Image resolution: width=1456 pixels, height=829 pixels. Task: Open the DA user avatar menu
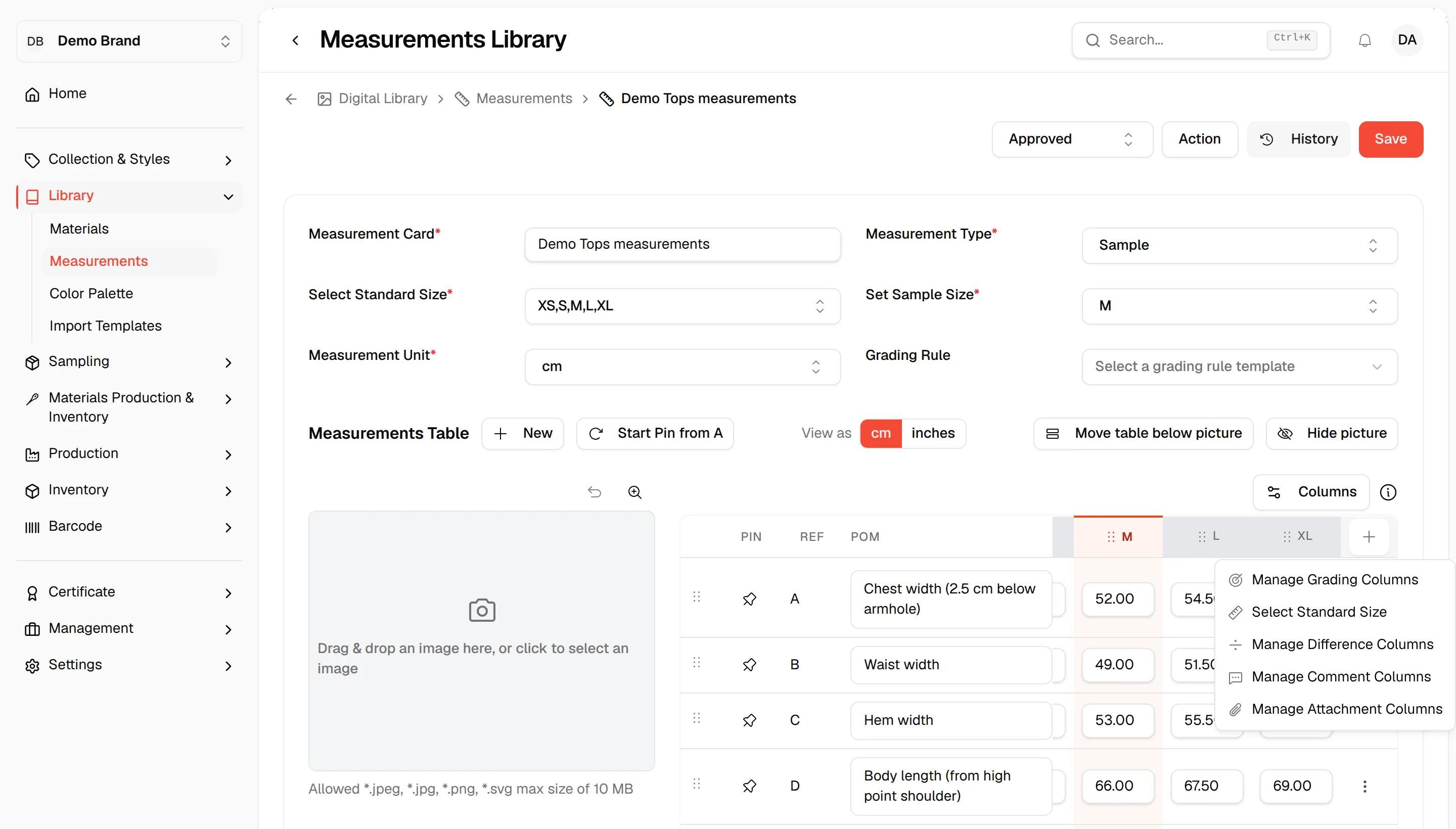1406,40
